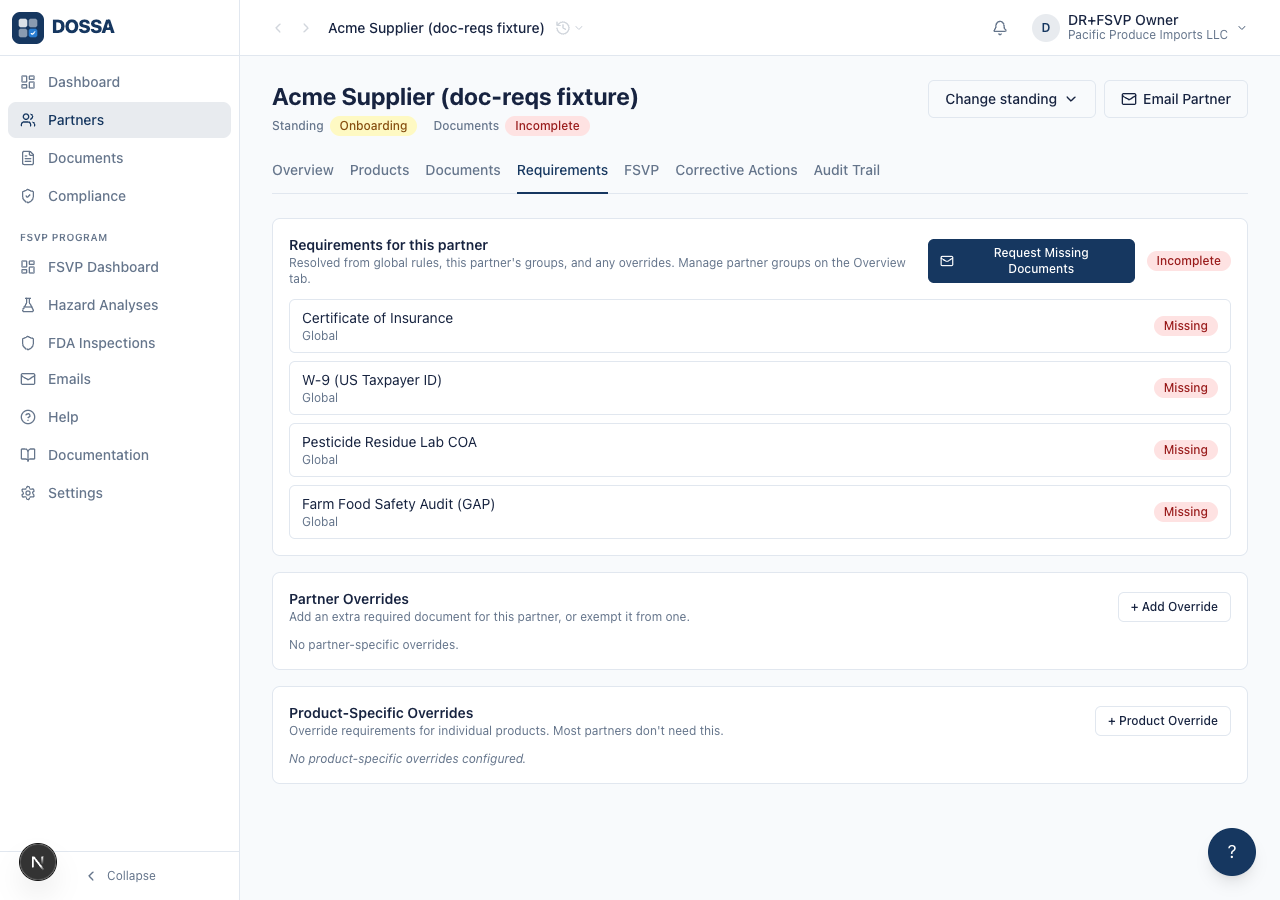The width and height of the screenshot is (1280, 900).
Task: Click the Pesticide Residue Lab COA requirement
Action: 760,450
